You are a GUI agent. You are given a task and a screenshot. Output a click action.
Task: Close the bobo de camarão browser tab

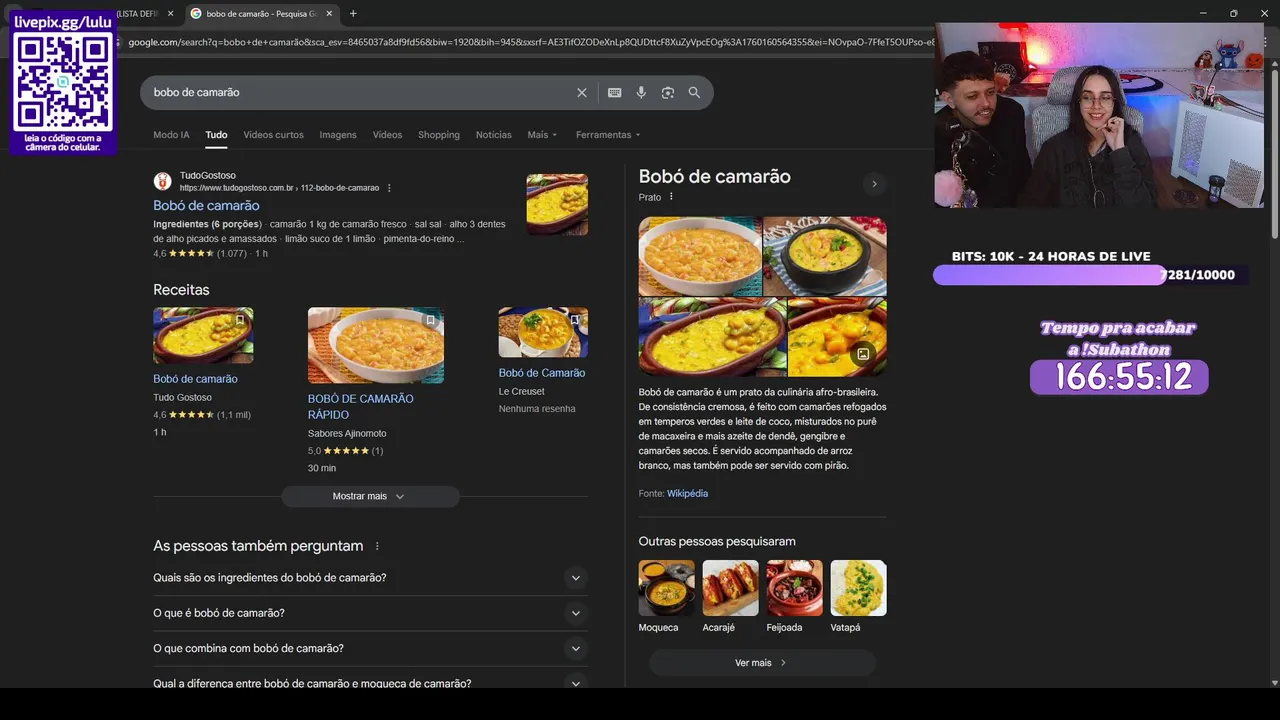click(x=329, y=13)
